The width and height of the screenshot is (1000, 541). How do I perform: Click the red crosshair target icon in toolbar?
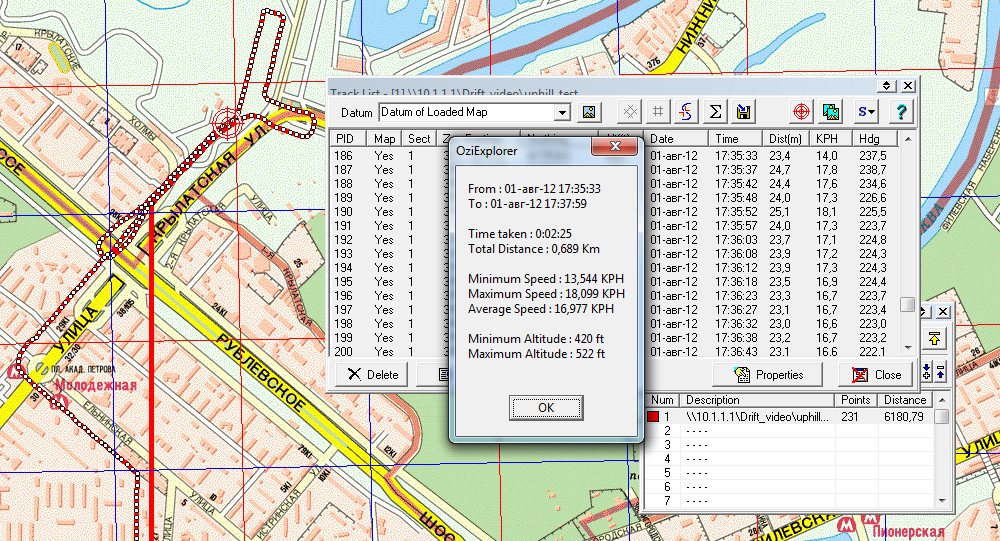click(x=801, y=112)
